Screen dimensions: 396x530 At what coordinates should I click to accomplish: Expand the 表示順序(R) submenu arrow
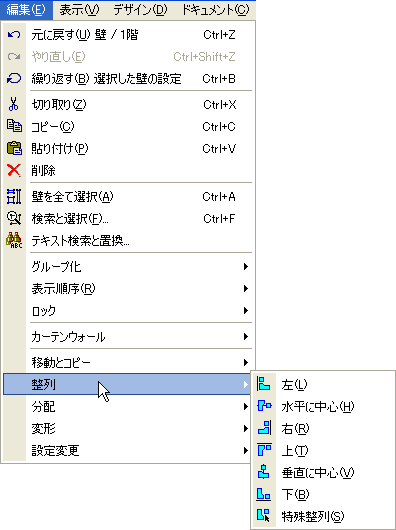(246, 288)
